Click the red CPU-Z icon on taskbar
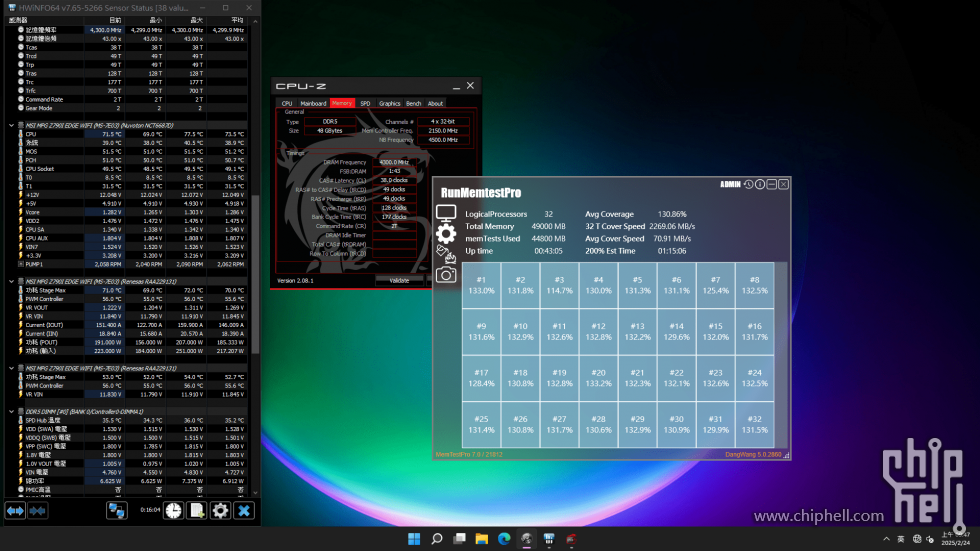Image resolution: width=980 pixels, height=551 pixels. click(x=571, y=539)
